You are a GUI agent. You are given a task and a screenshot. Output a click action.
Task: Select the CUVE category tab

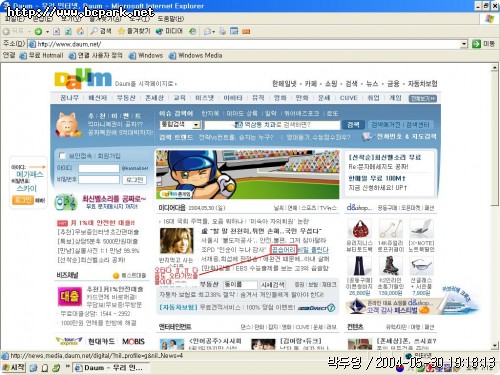(x=348, y=98)
